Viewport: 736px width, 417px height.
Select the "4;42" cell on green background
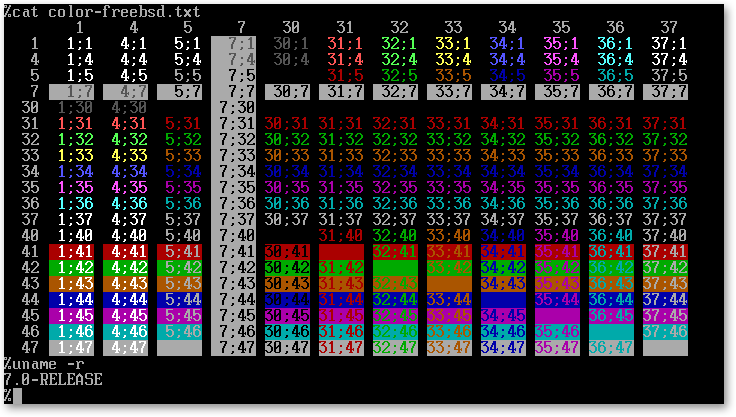[x=125, y=268]
